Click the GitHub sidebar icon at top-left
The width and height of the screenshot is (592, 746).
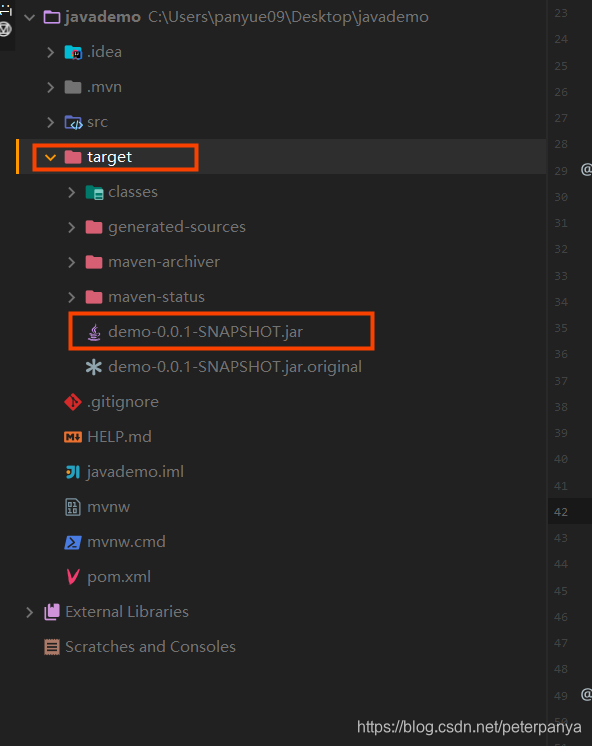(x=5, y=29)
